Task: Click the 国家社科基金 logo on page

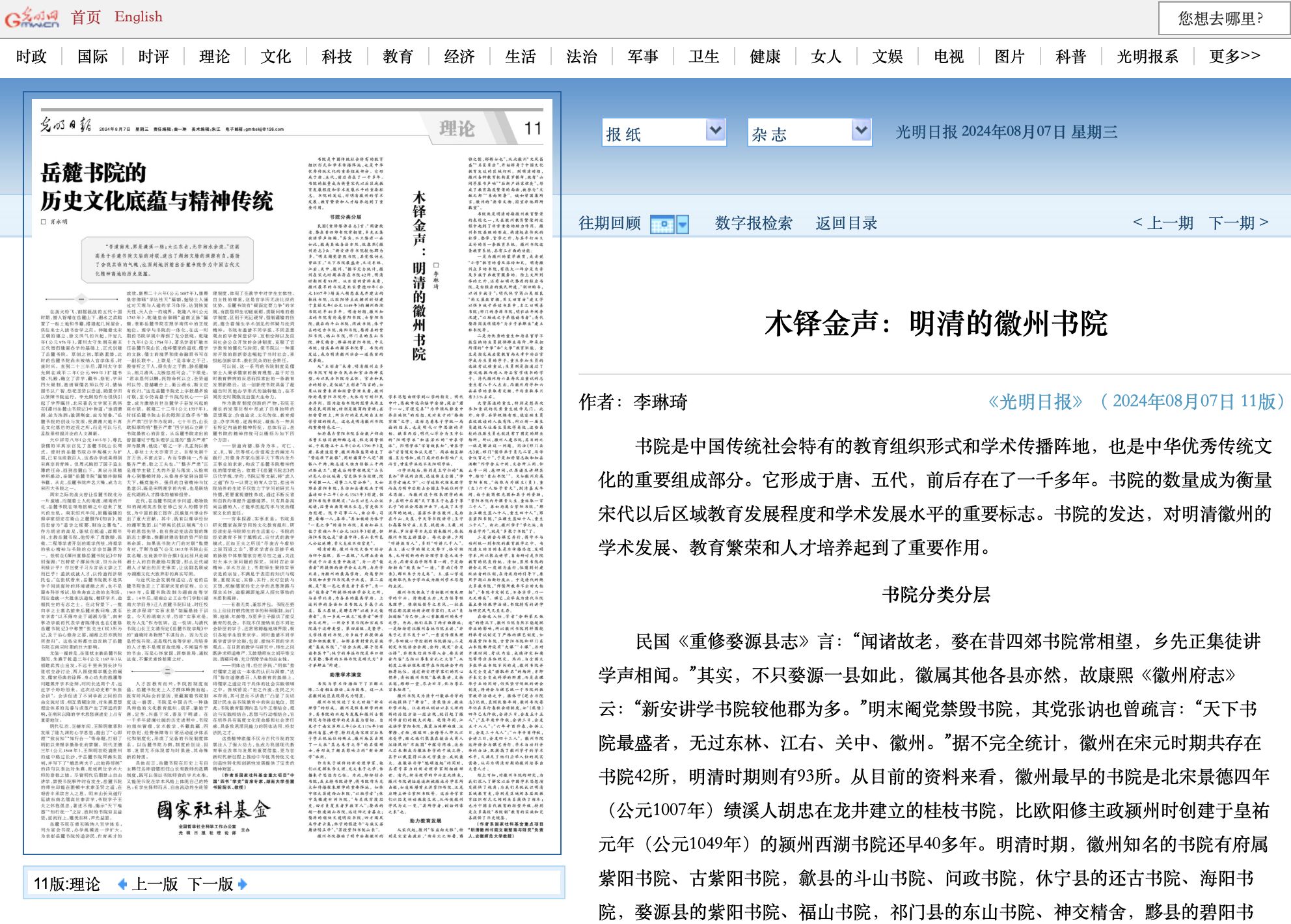Action: (x=213, y=809)
